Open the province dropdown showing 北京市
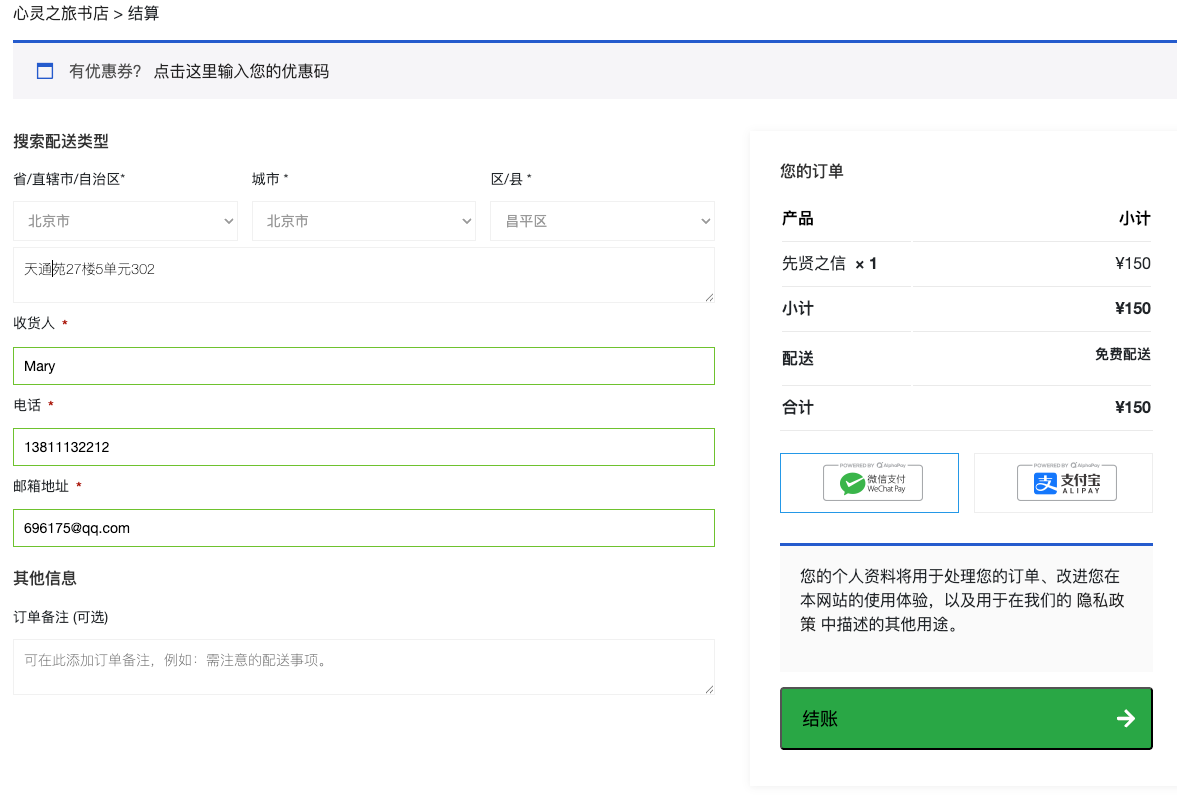Image resolution: width=1177 pixels, height=806 pixels. pos(125,221)
